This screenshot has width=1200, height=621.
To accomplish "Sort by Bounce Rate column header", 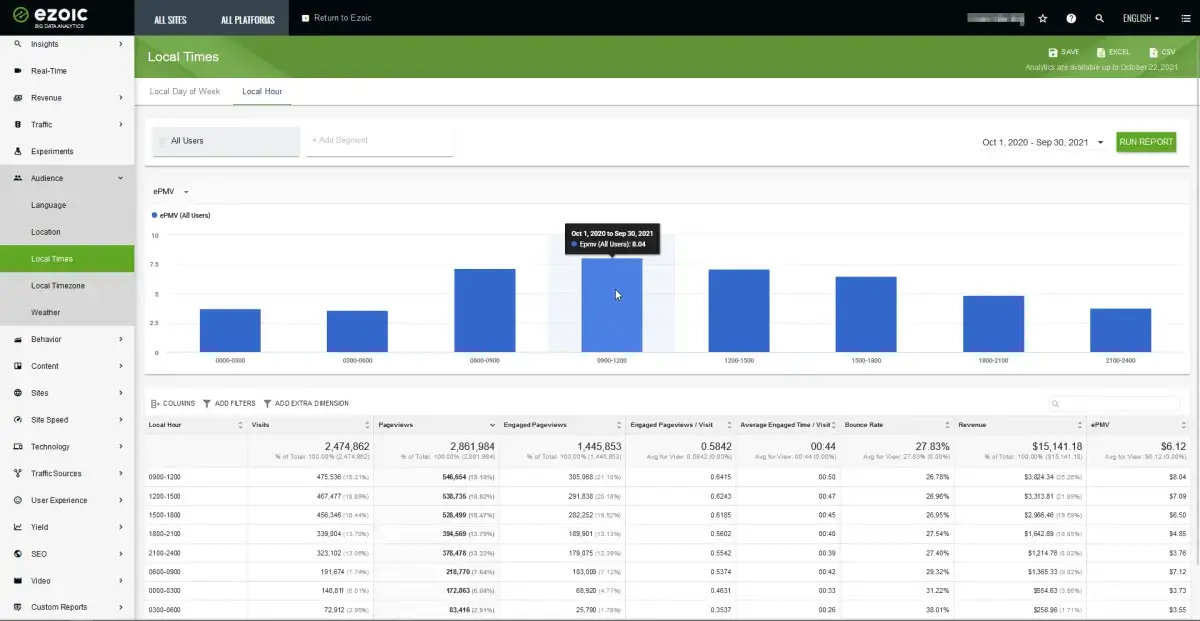I will [897, 425].
